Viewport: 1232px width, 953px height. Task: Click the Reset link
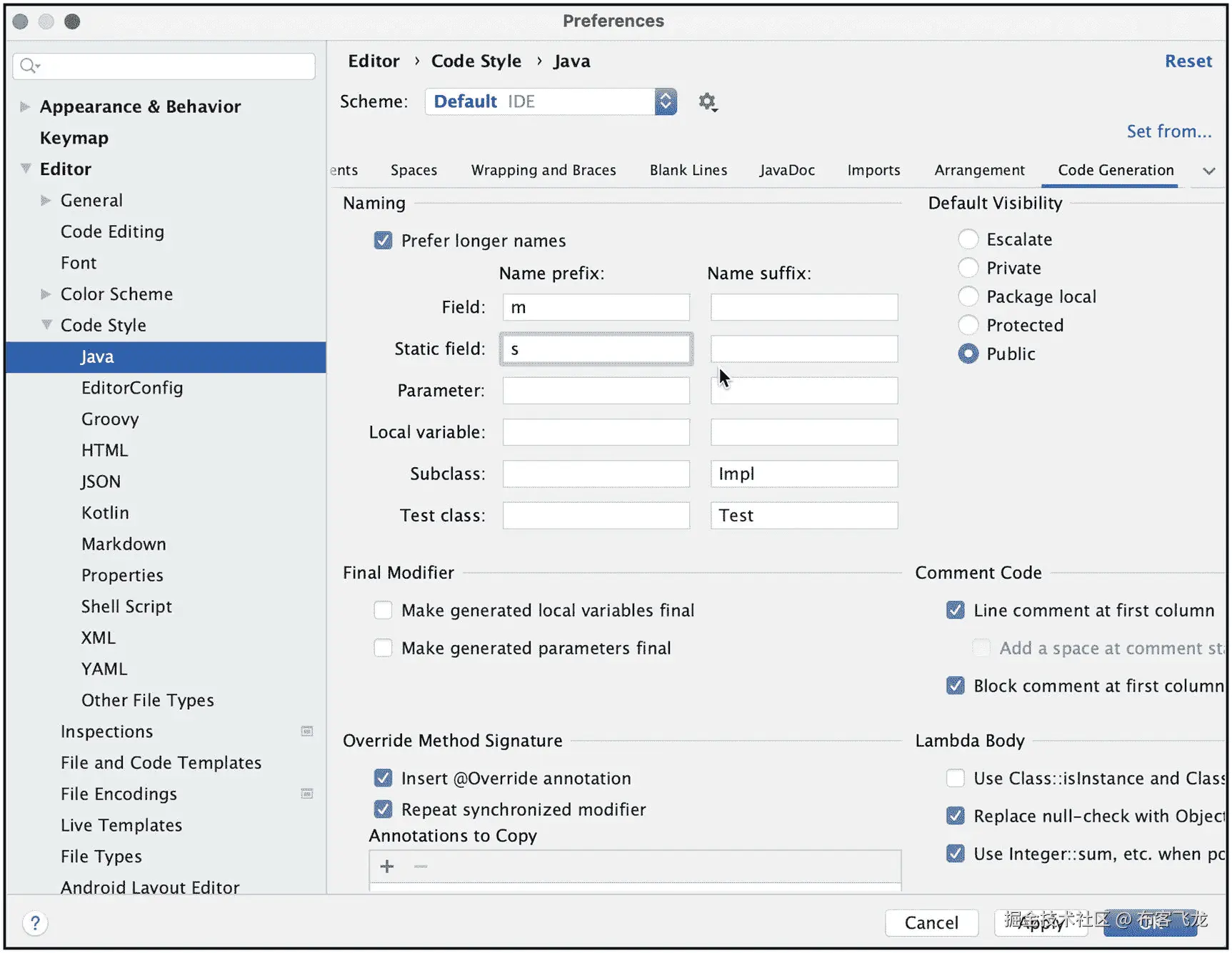1188,61
